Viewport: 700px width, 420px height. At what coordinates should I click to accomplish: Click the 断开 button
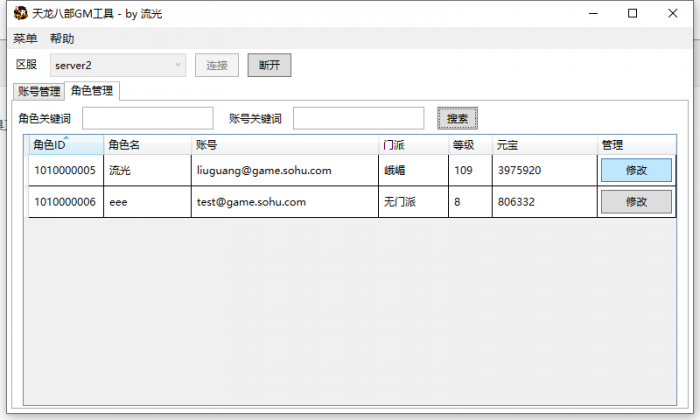pyautogui.click(x=270, y=65)
